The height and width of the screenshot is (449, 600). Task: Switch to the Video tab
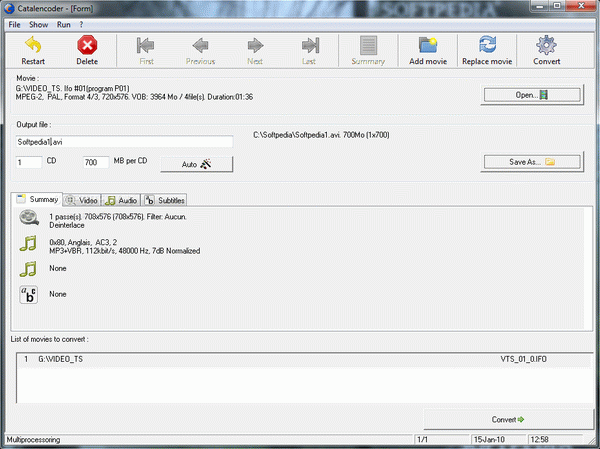82,200
